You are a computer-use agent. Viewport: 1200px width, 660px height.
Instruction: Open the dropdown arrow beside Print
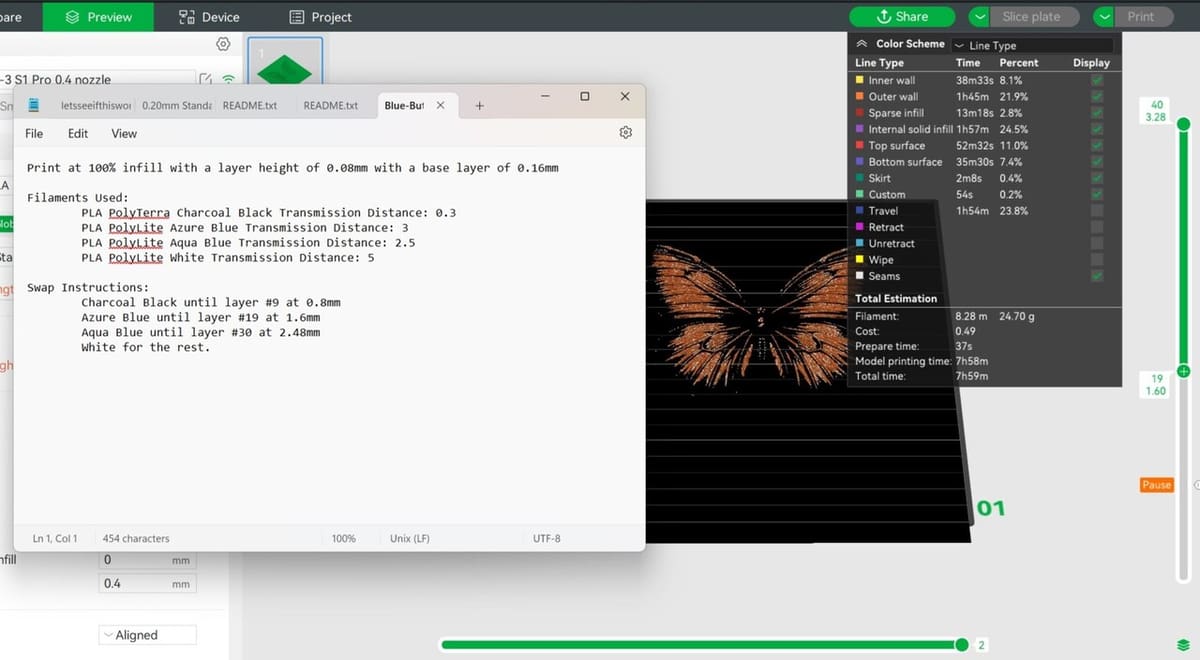coord(1104,17)
